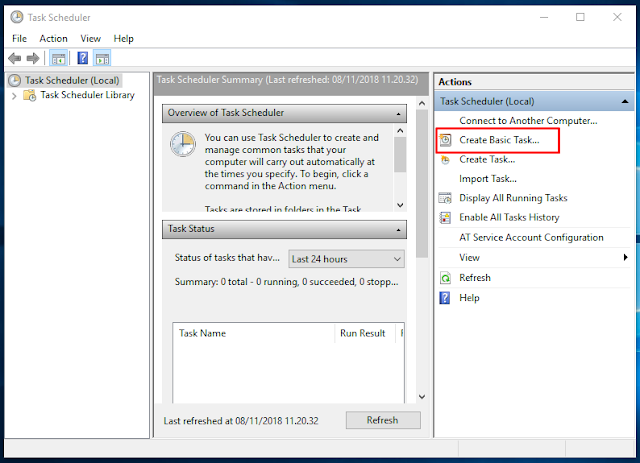The height and width of the screenshot is (463, 640).
Task: Collapse the Overview of Task Scheduler section
Action: (398, 114)
